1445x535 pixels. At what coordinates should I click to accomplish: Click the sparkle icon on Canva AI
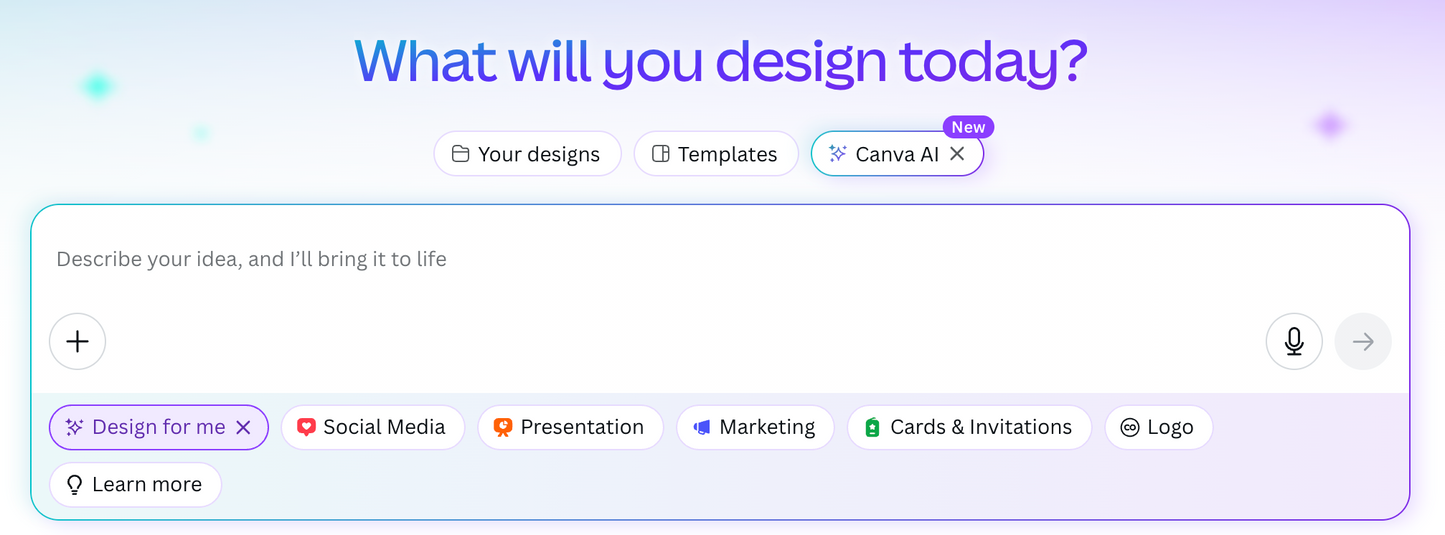pyautogui.click(x=838, y=154)
